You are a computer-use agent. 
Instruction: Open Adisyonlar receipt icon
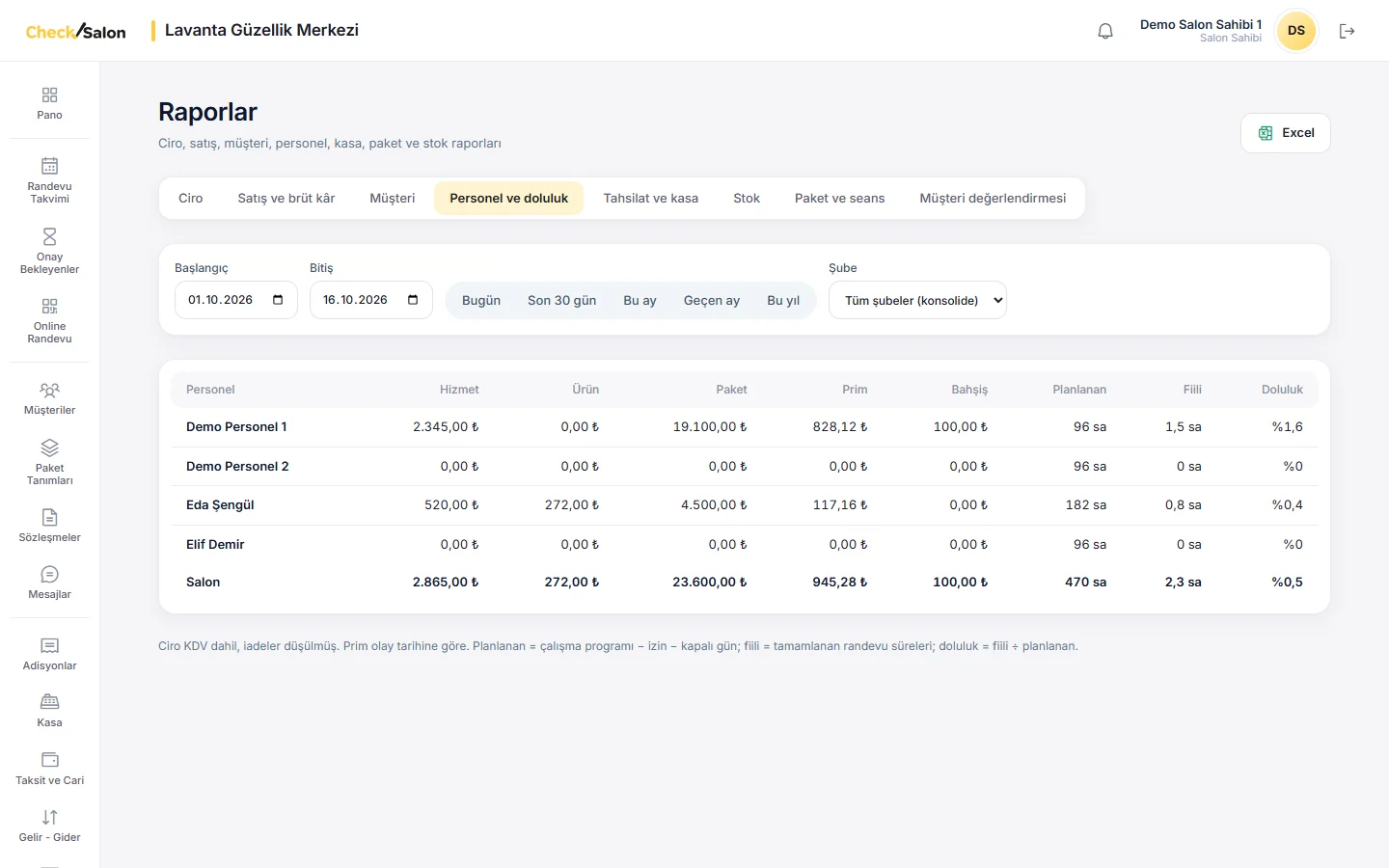49,645
